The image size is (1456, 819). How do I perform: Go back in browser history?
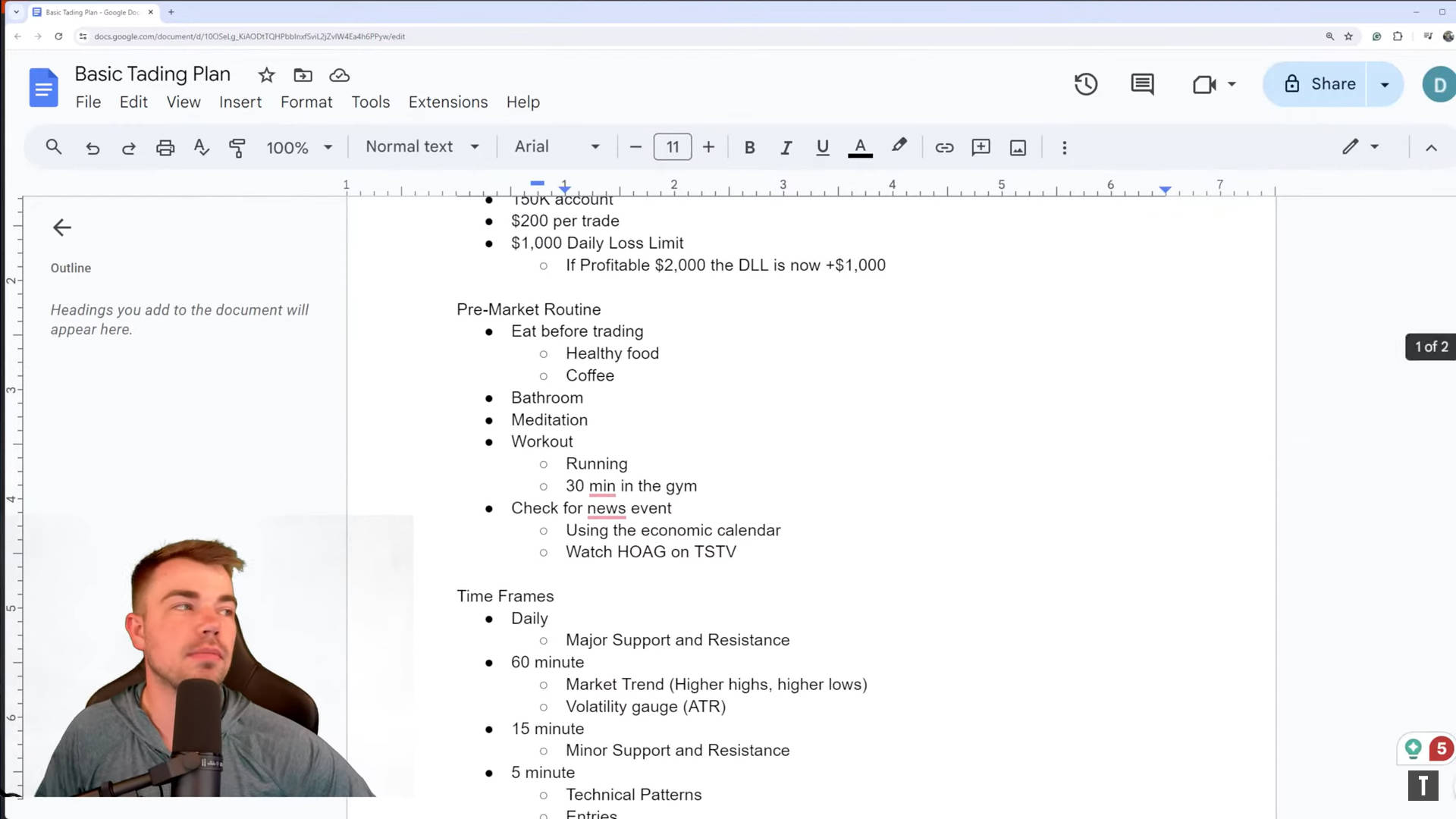(17, 36)
